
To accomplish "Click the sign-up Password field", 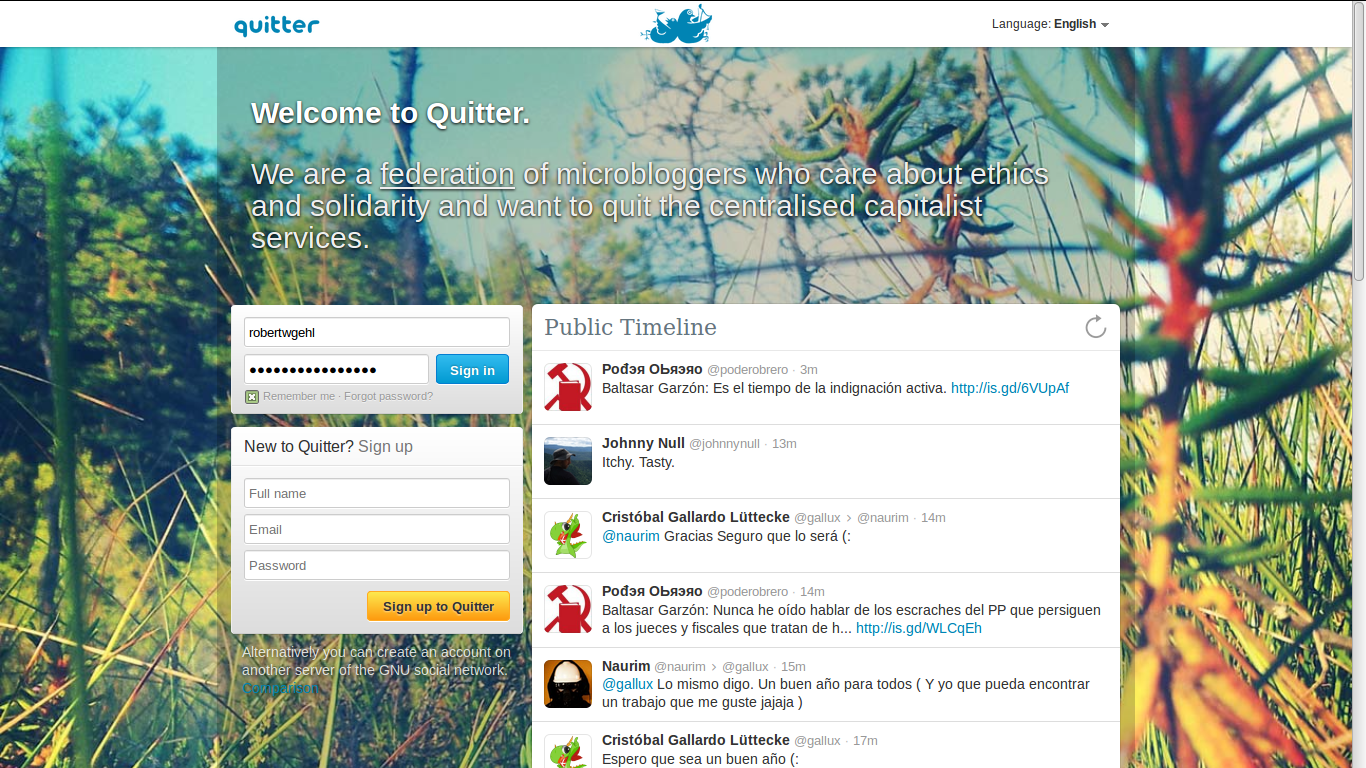I will [377, 565].
